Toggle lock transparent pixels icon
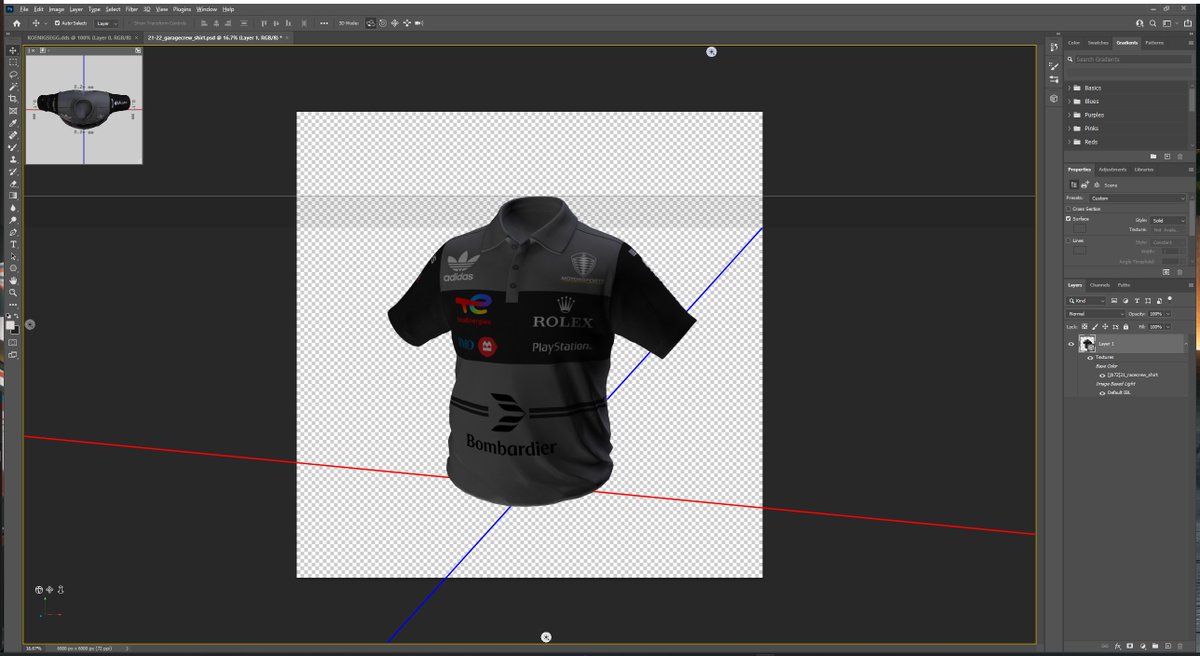 [1084, 327]
